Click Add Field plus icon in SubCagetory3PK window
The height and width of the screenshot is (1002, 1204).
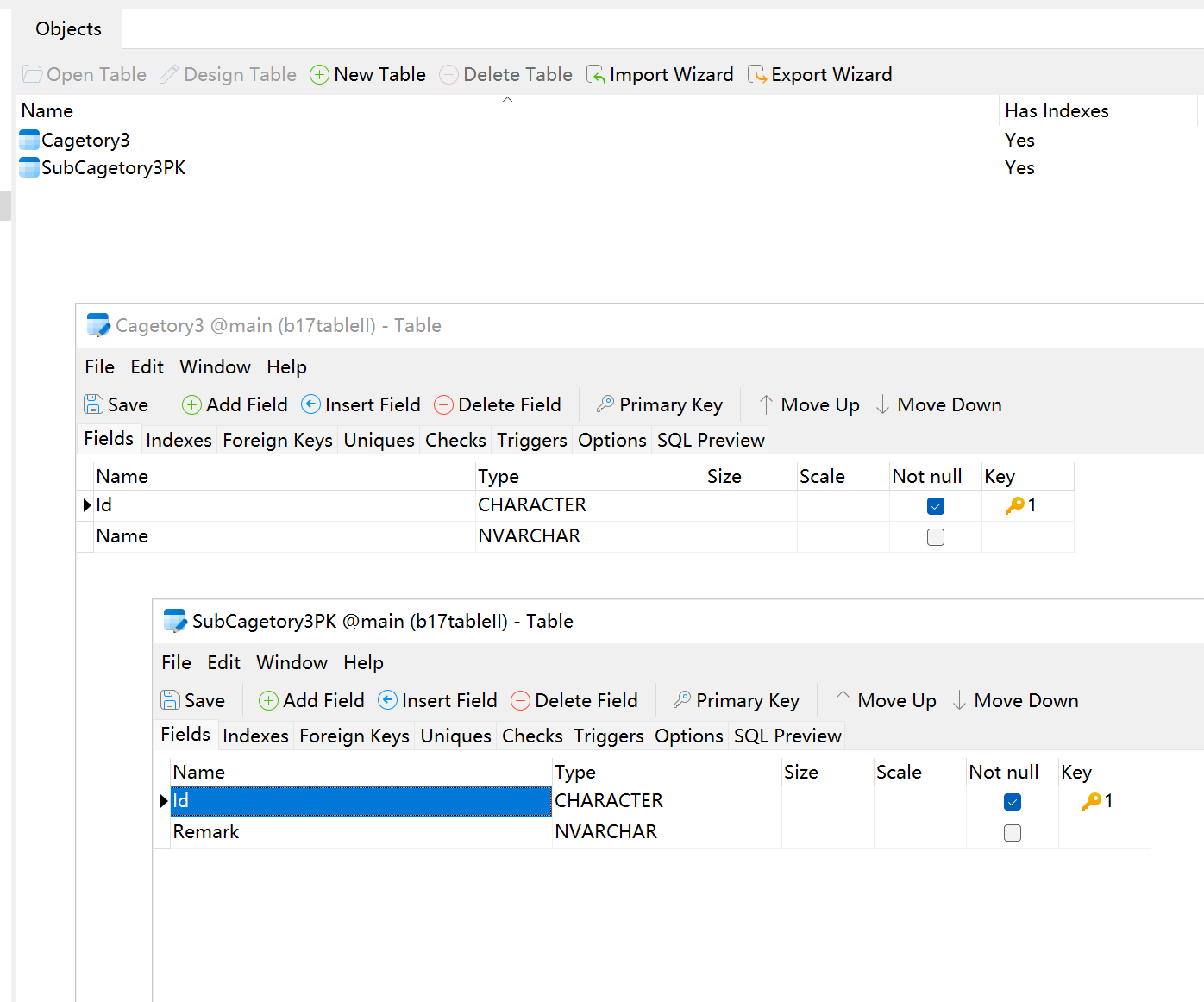coord(268,700)
